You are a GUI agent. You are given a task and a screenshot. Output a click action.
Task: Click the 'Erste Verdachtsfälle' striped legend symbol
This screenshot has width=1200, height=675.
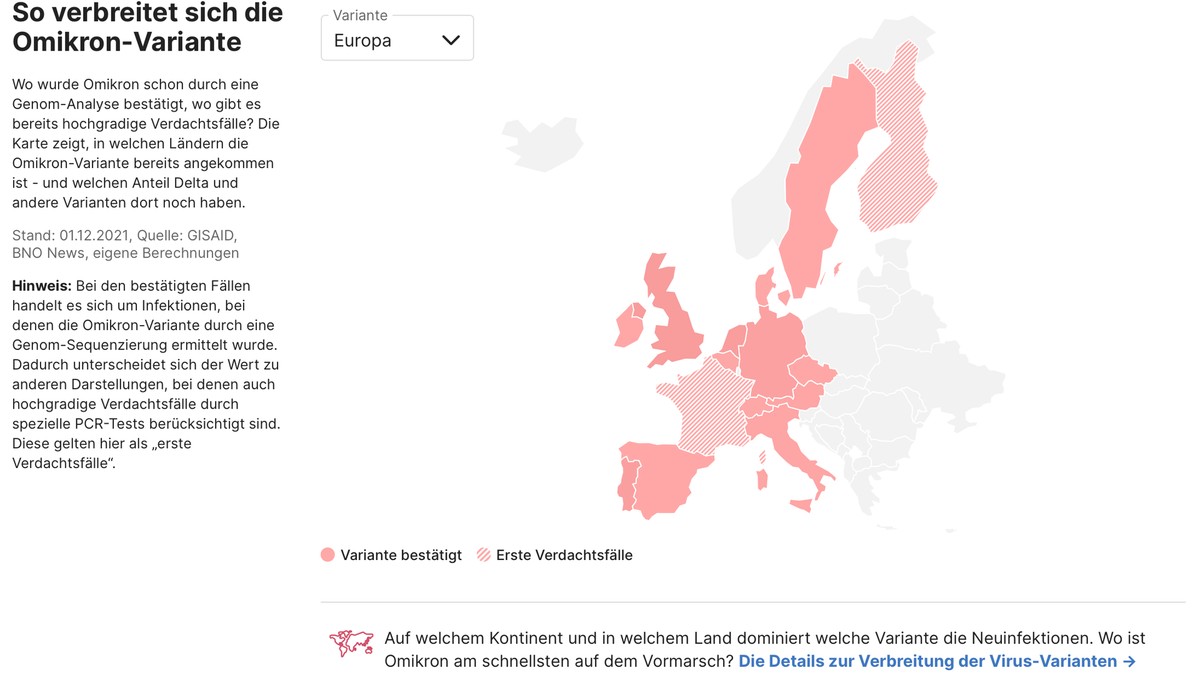(483, 554)
